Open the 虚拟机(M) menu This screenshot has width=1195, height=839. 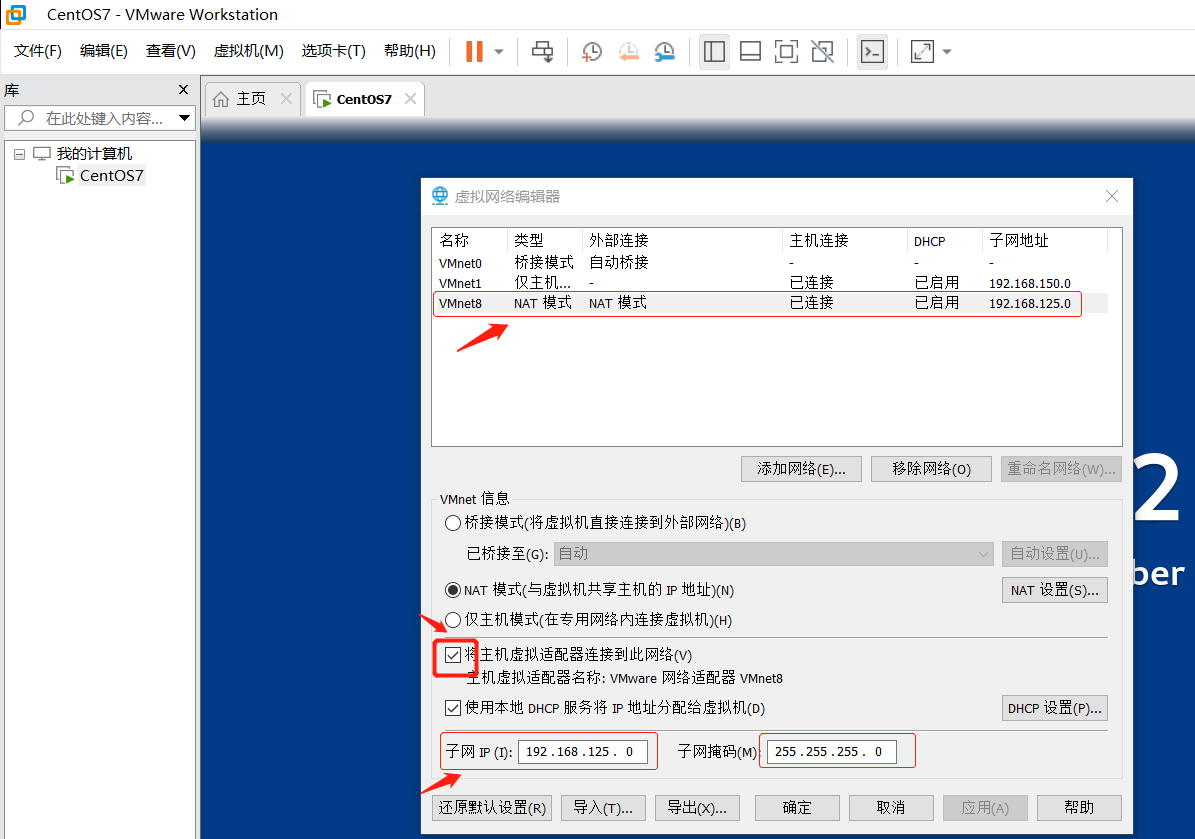(248, 50)
